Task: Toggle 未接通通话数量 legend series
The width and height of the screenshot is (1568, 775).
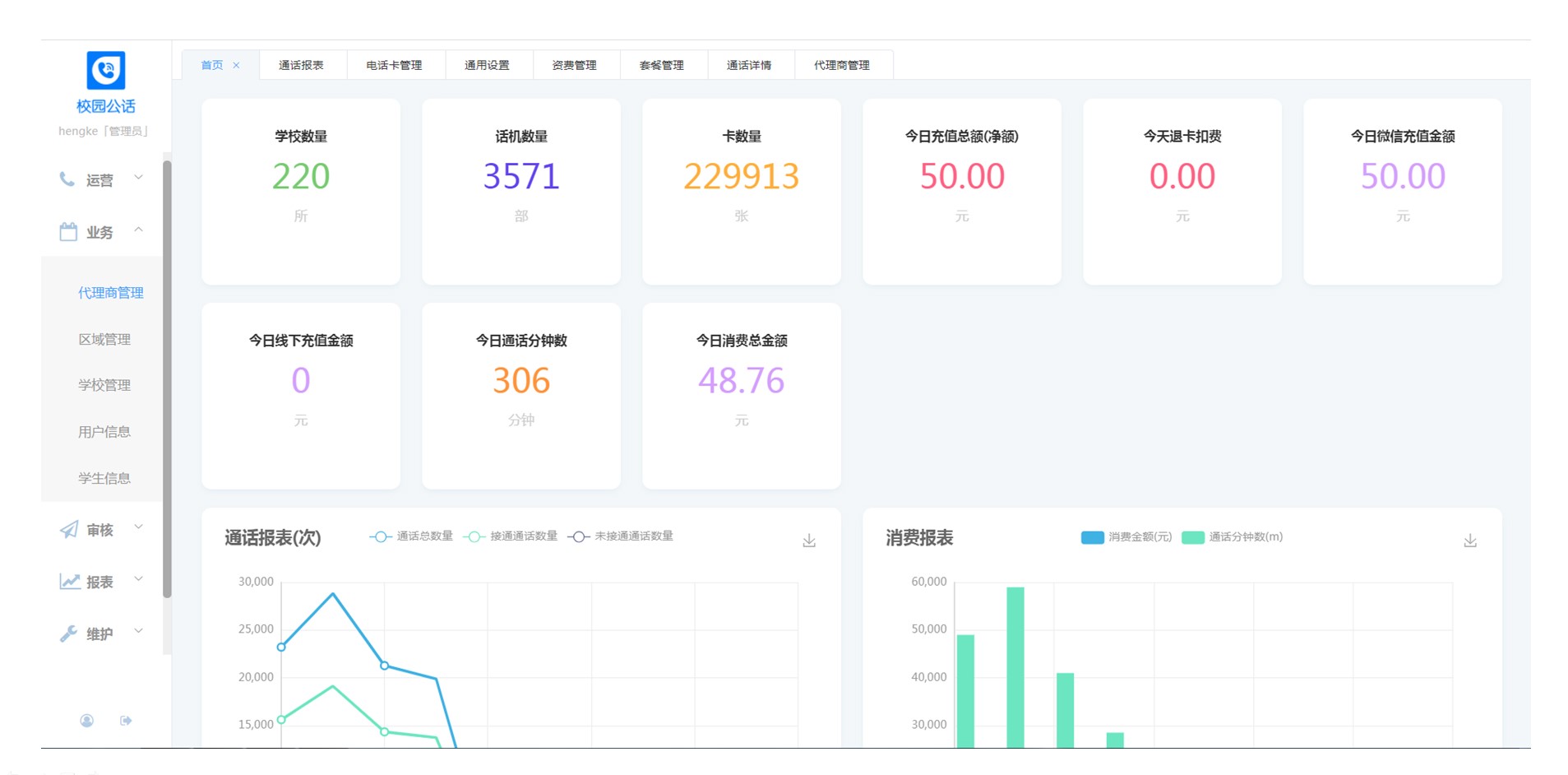Action: coord(621,536)
